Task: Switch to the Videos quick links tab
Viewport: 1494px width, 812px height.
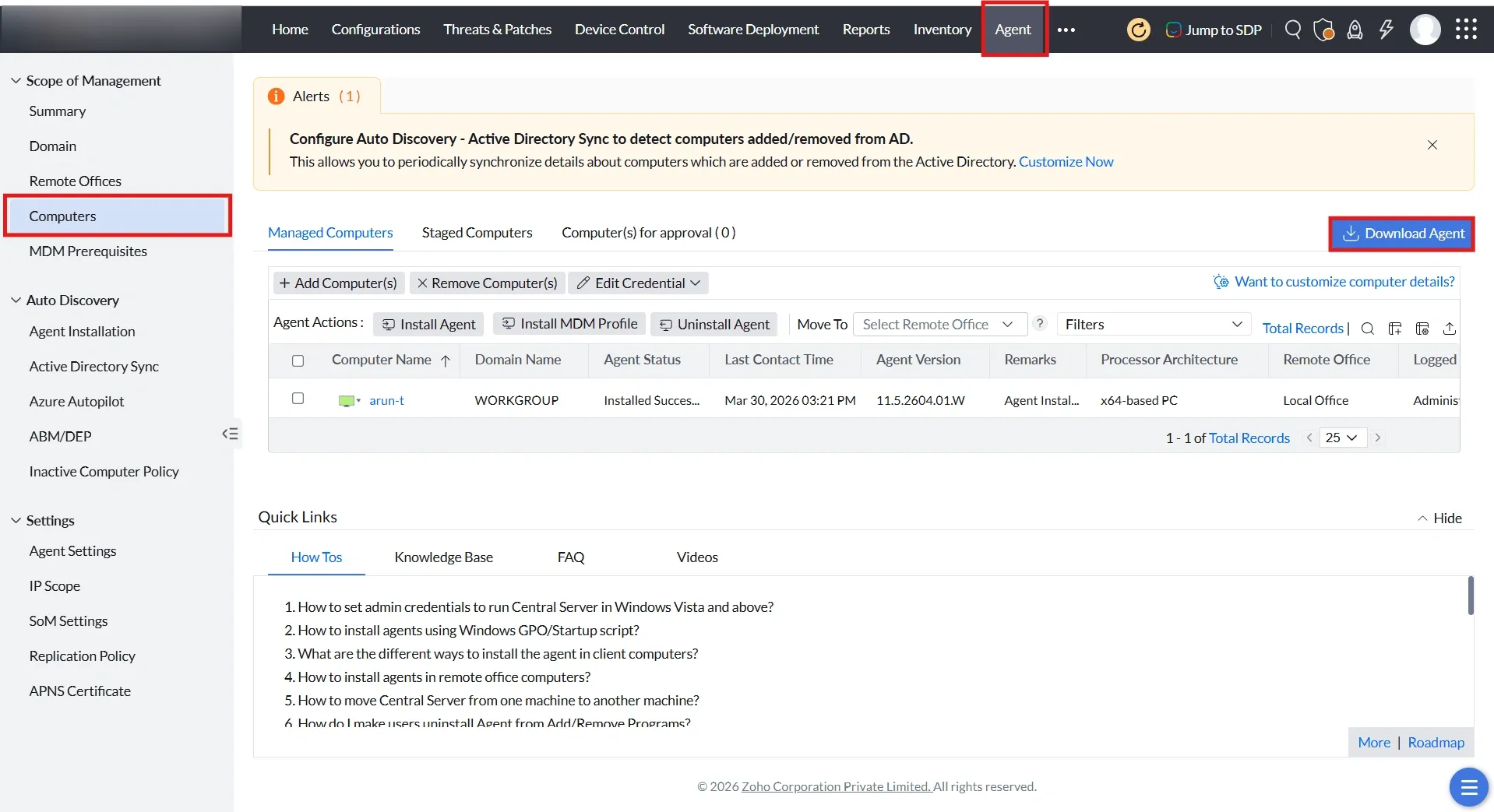Action: (x=697, y=557)
